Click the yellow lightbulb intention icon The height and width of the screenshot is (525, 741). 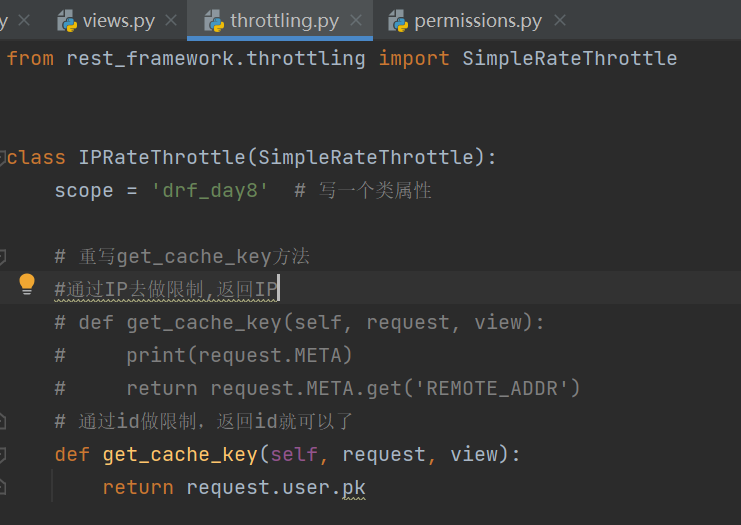click(27, 286)
